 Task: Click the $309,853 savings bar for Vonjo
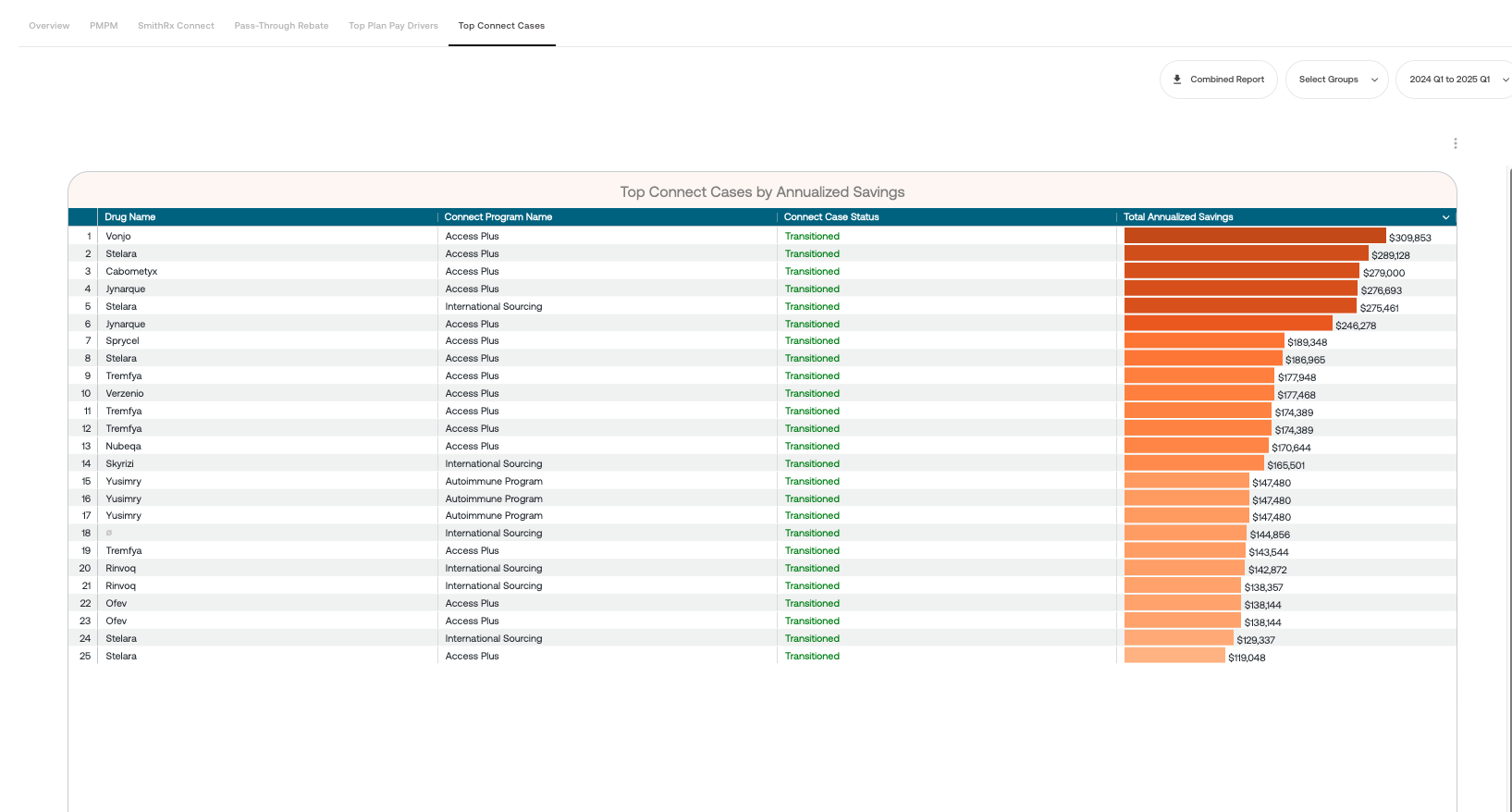(x=1255, y=236)
